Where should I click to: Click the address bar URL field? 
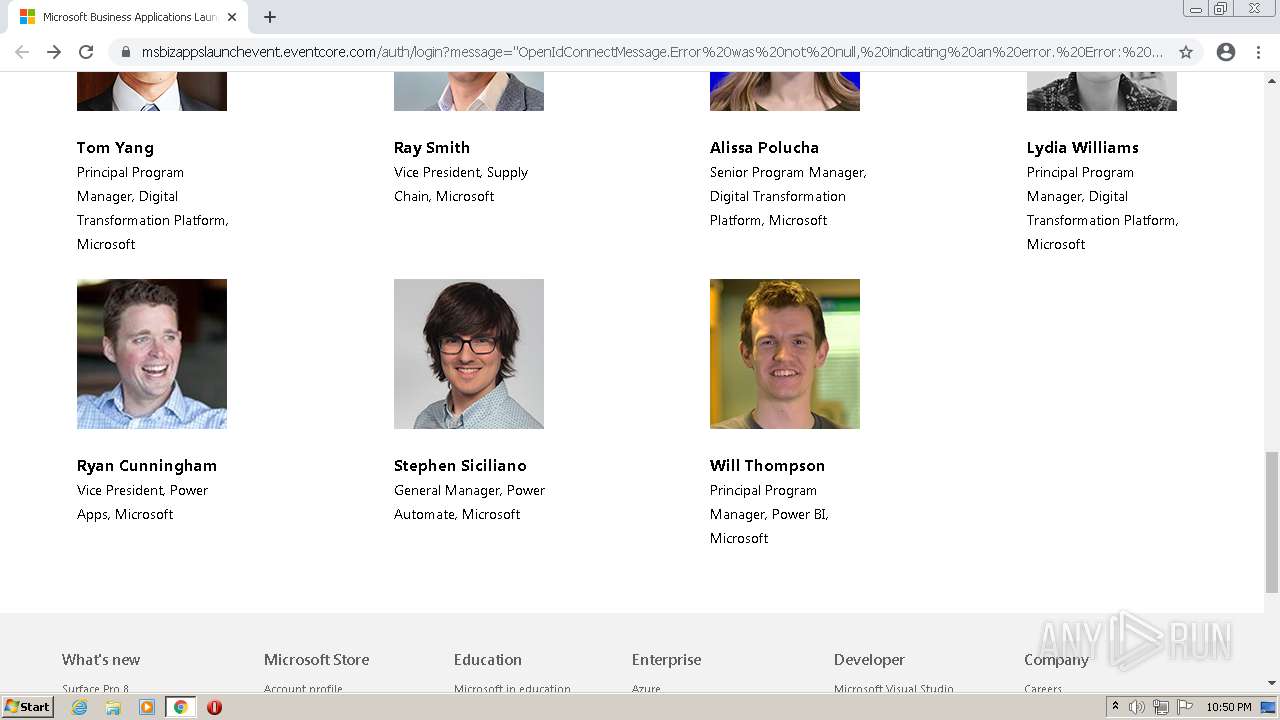652,52
